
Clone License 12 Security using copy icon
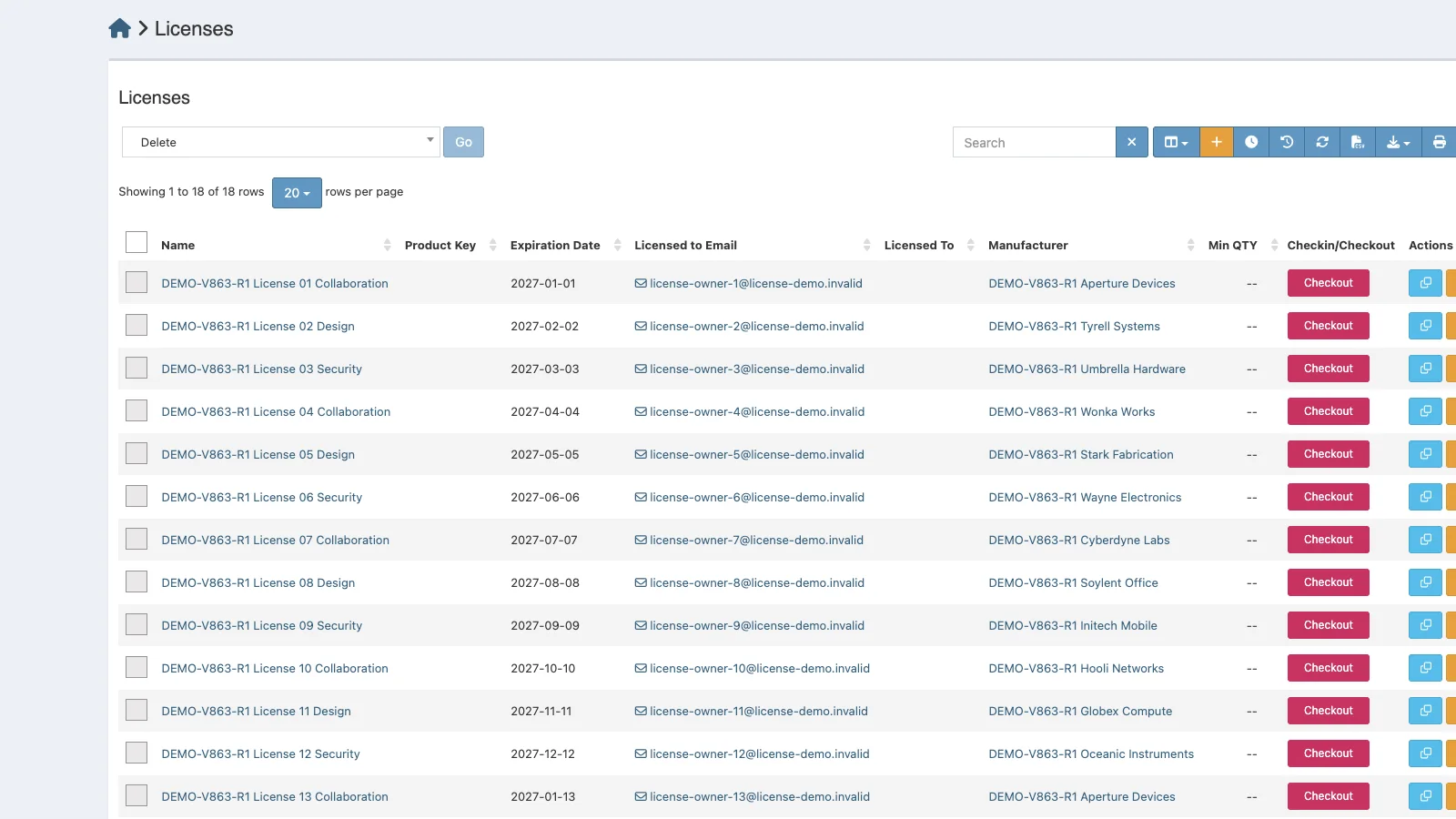[x=1425, y=753]
